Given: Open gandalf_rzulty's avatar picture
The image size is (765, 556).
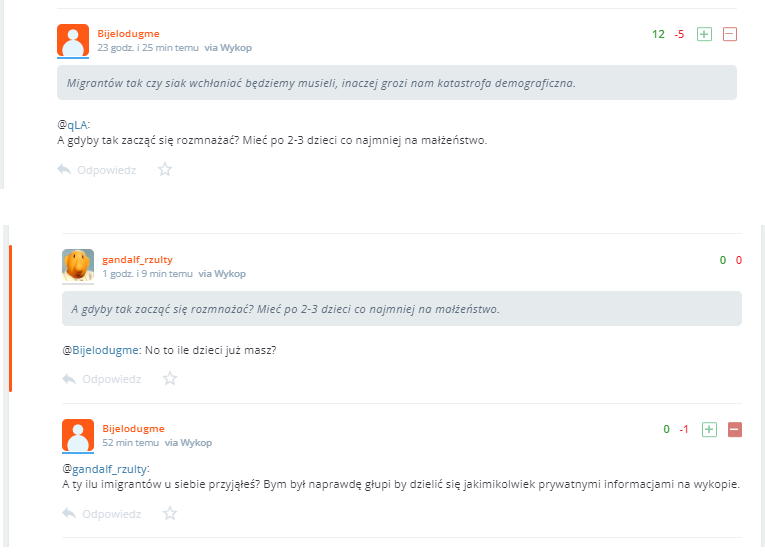Looking at the screenshot, I should pos(78,265).
